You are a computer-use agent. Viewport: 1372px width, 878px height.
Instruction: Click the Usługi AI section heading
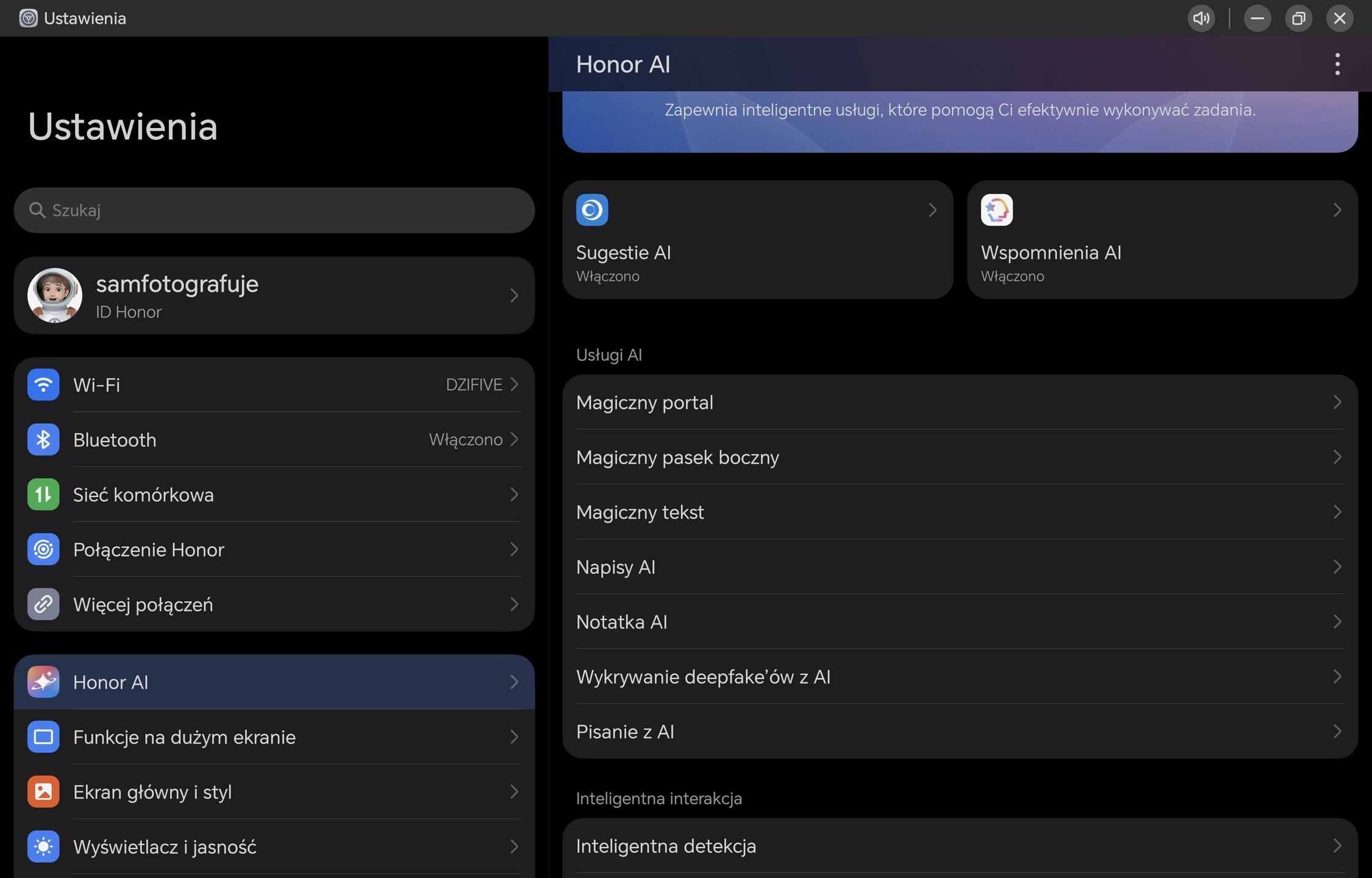pyautogui.click(x=609, y=355)
